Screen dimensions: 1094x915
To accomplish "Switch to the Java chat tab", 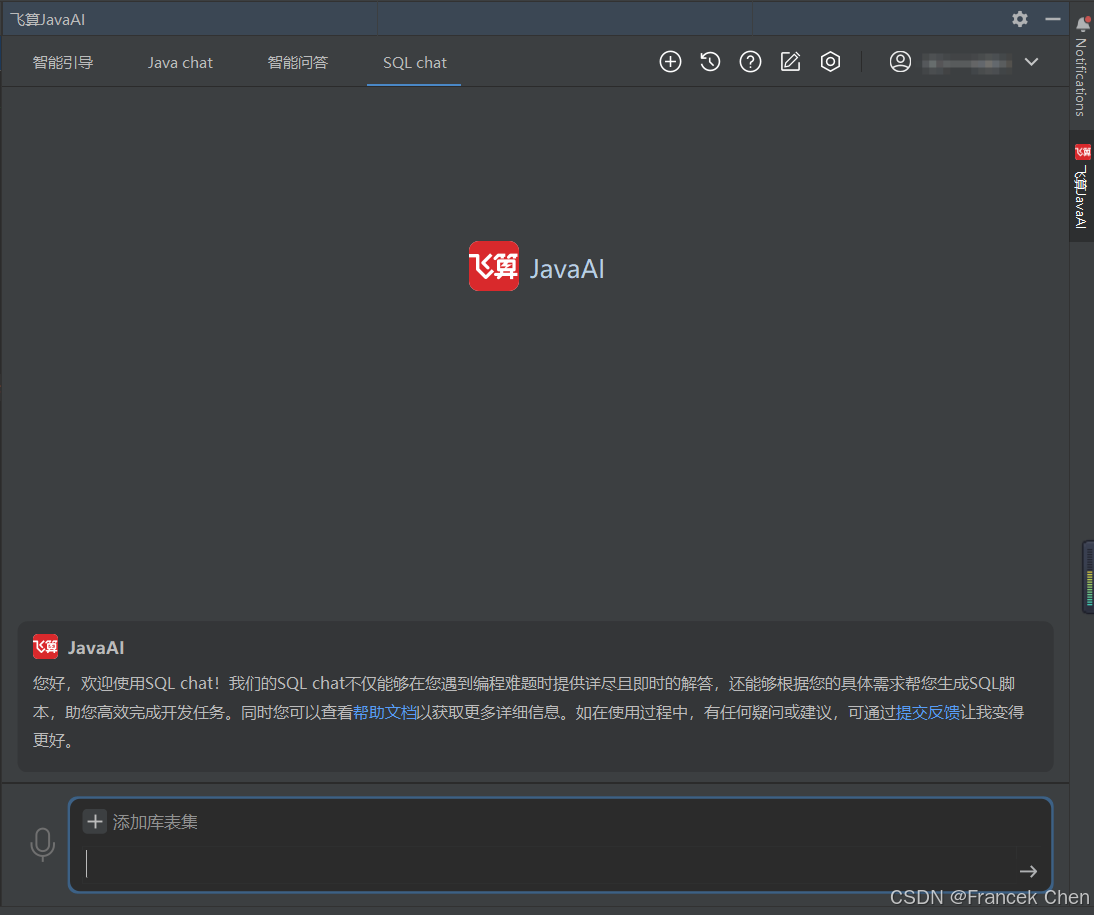I will tap(180, 62).
